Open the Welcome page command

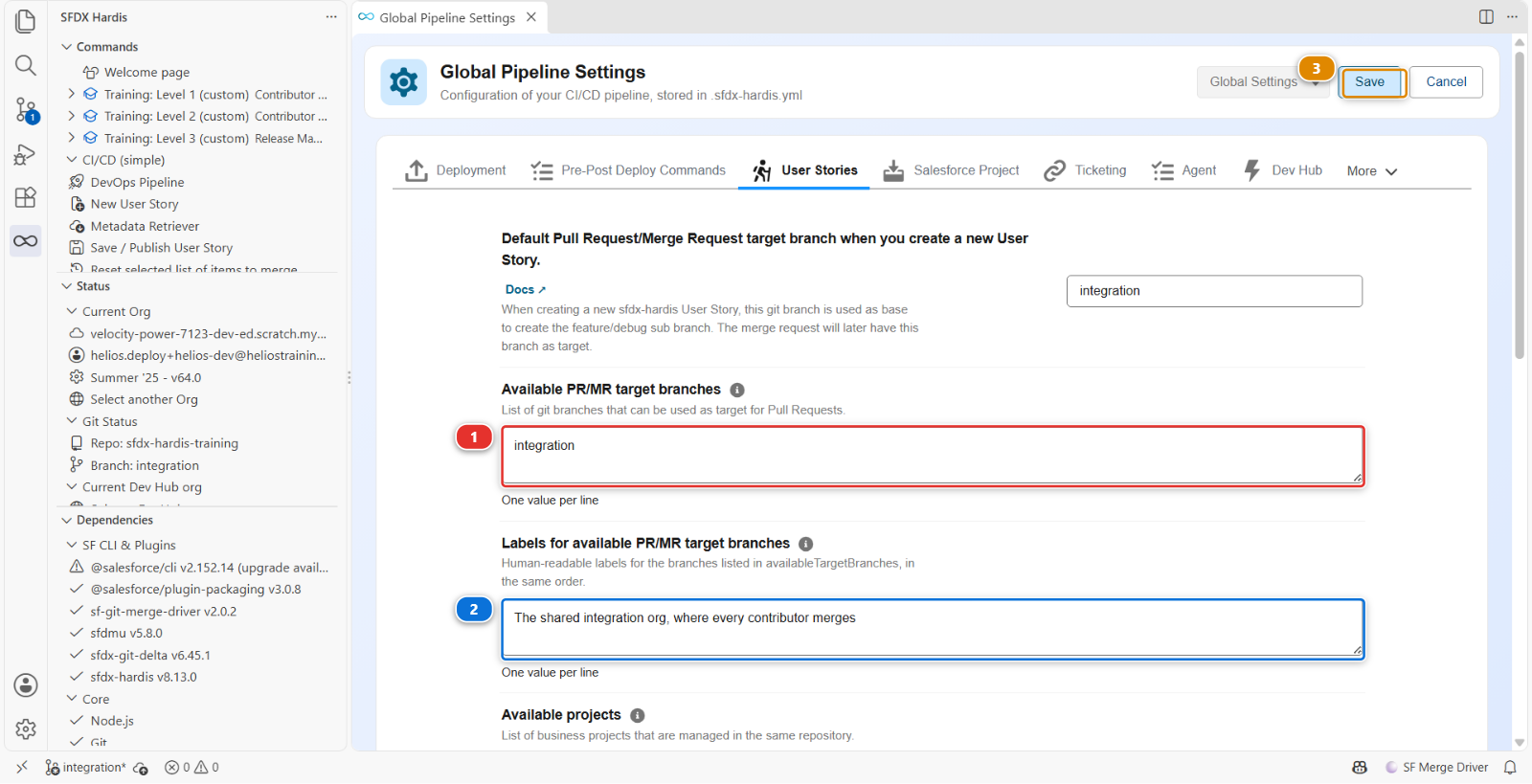[x=146, y=72]
